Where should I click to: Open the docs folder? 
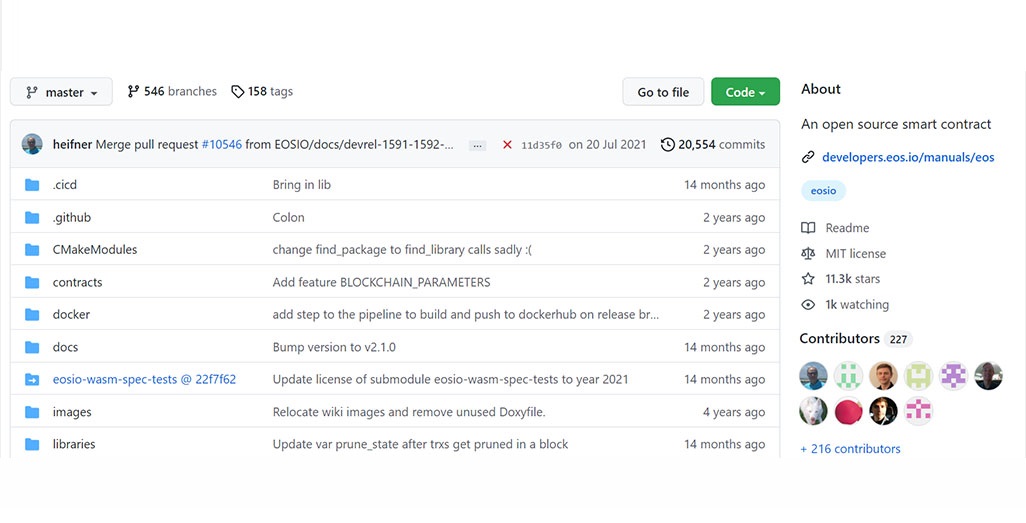tap(65, 348)
